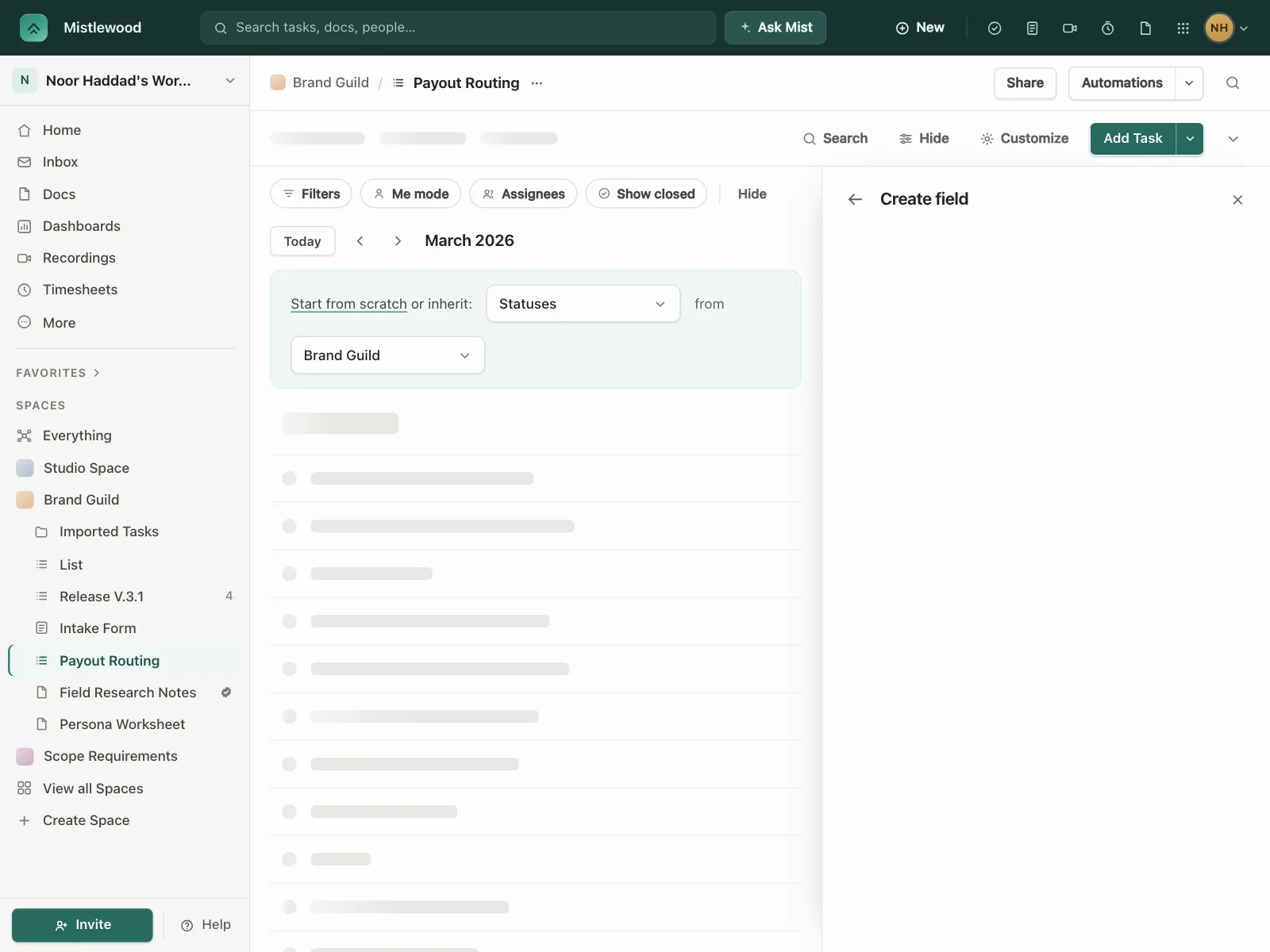The height and width of the screenshot is (952, 1270).
Task: Open Release V.3.1 list
Action: coord(125,597)
